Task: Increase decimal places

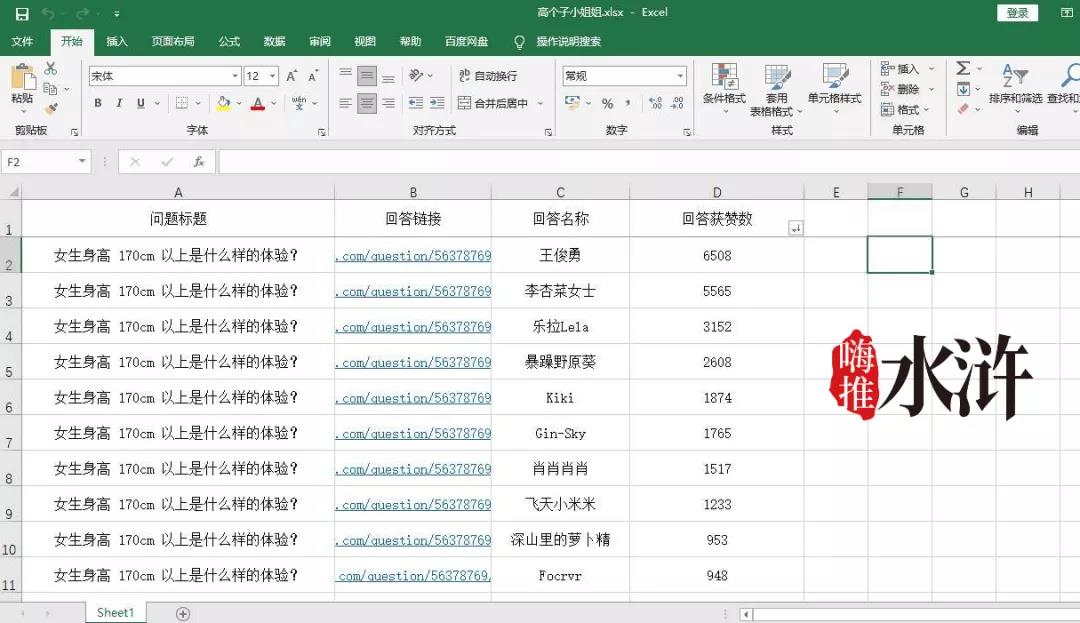Action: [655, 103]
